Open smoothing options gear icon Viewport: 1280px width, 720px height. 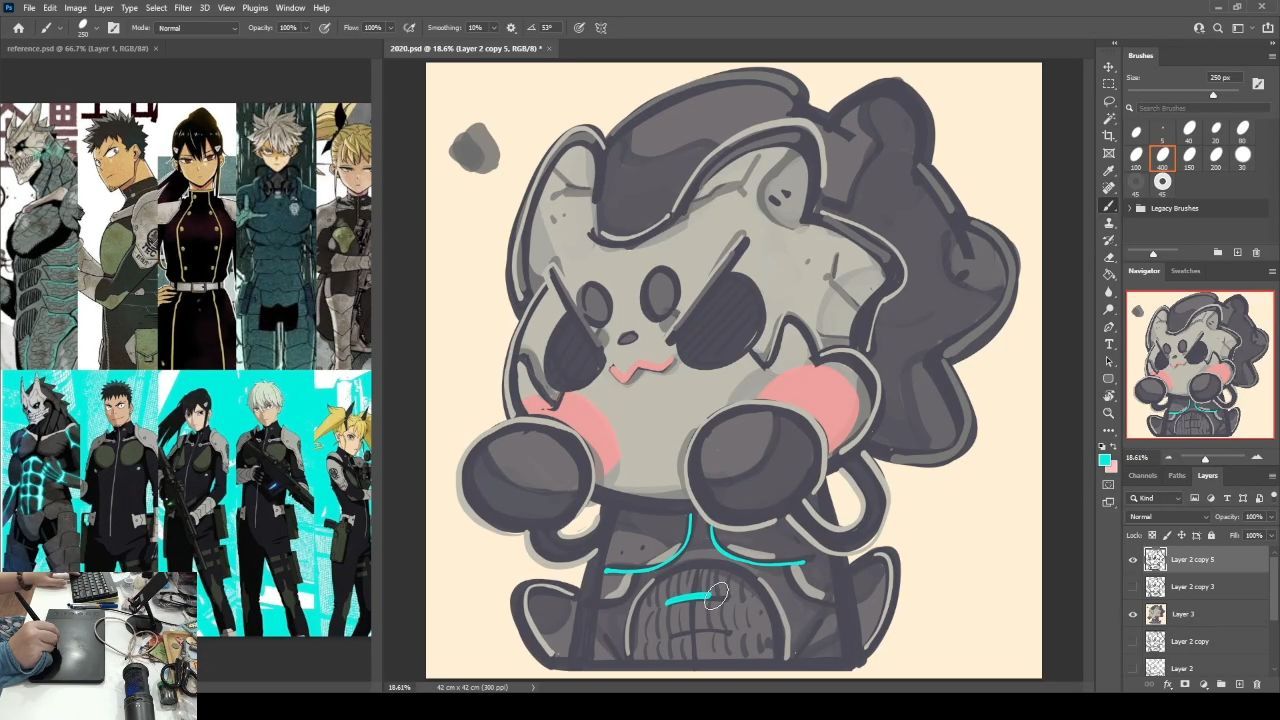click(x=511, y=28)
